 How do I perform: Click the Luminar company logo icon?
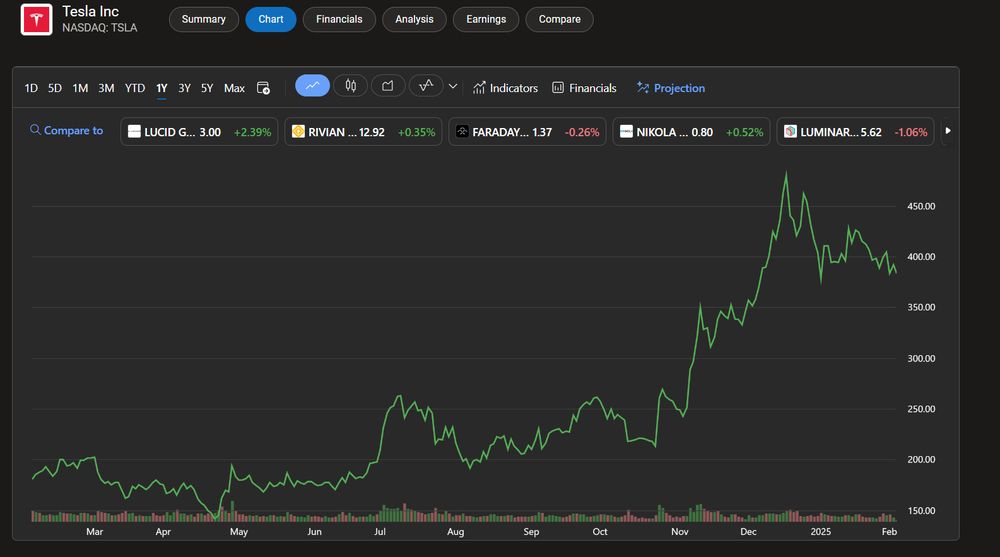click(790, 131)
